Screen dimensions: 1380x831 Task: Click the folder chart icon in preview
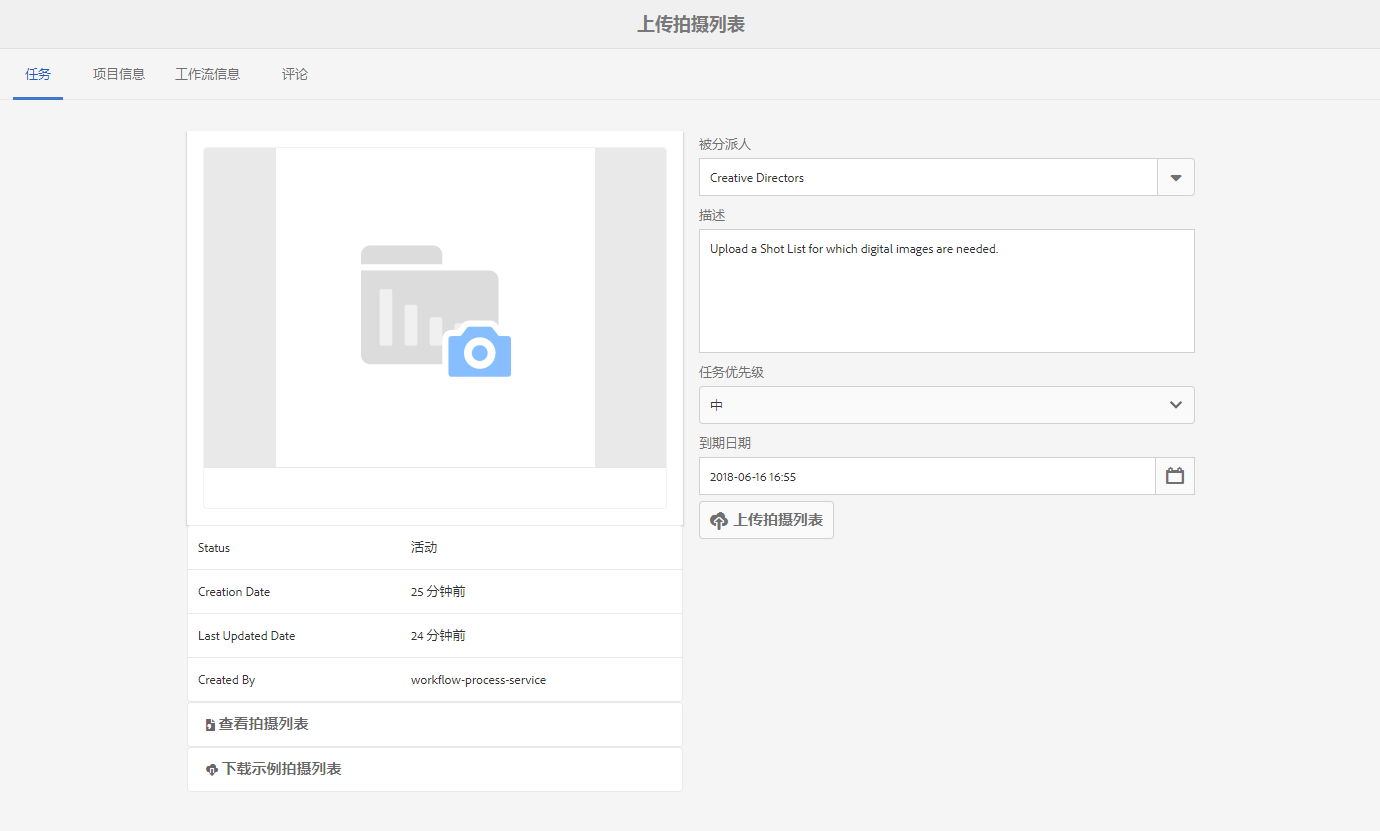429,305
